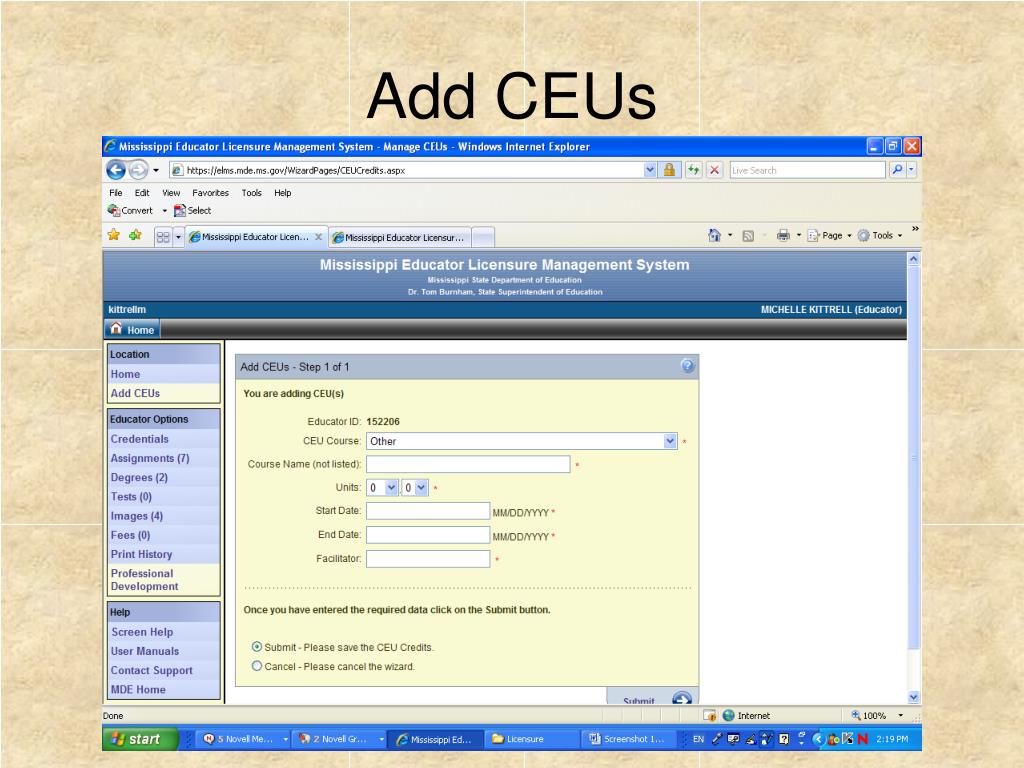Screen dimensions: 1024x768
Task: Click the Select toolbar icon
Action: [x=193, y=210]
